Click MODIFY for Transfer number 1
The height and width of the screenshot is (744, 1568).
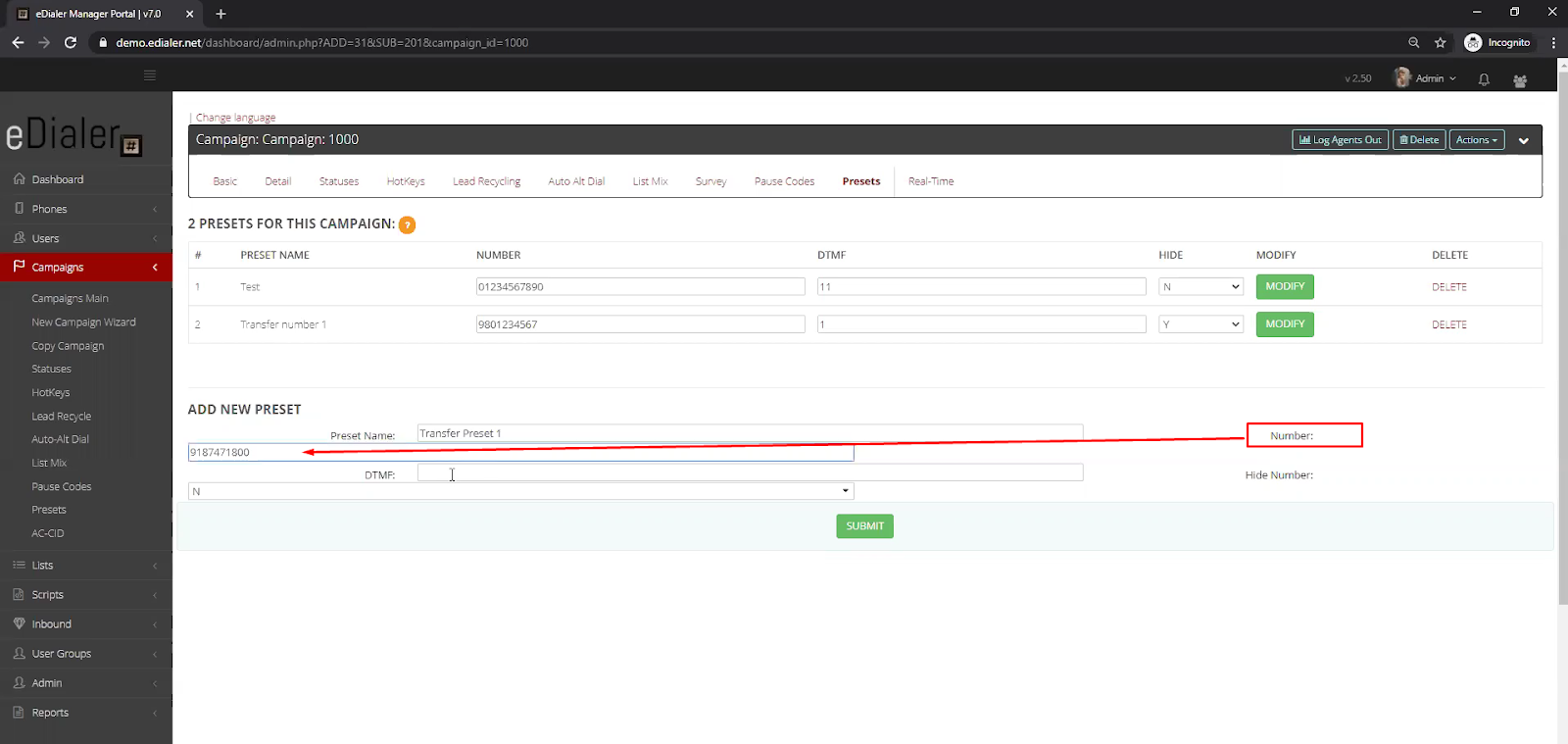click(x=1285, y=323)
